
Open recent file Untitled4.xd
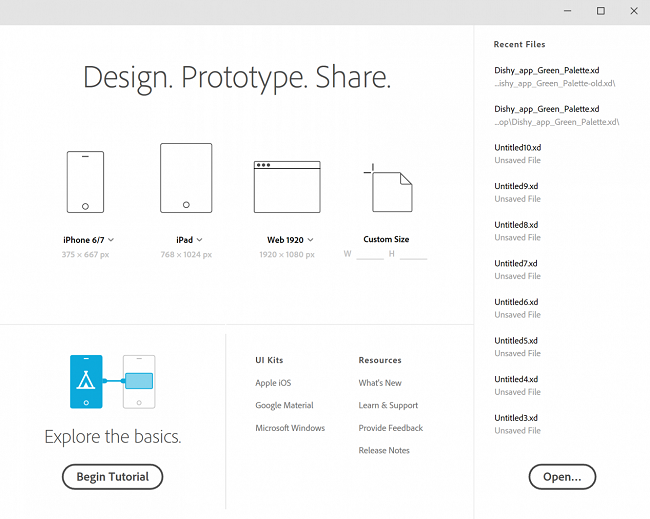click(518, 385)
